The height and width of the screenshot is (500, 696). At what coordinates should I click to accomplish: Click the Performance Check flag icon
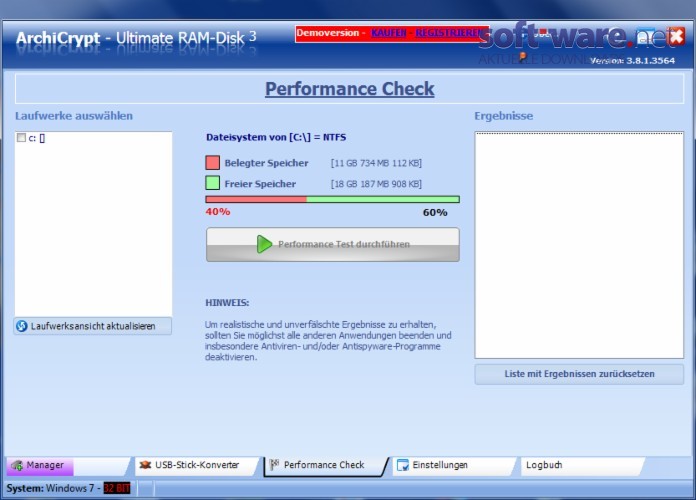[x=274, y=464]
